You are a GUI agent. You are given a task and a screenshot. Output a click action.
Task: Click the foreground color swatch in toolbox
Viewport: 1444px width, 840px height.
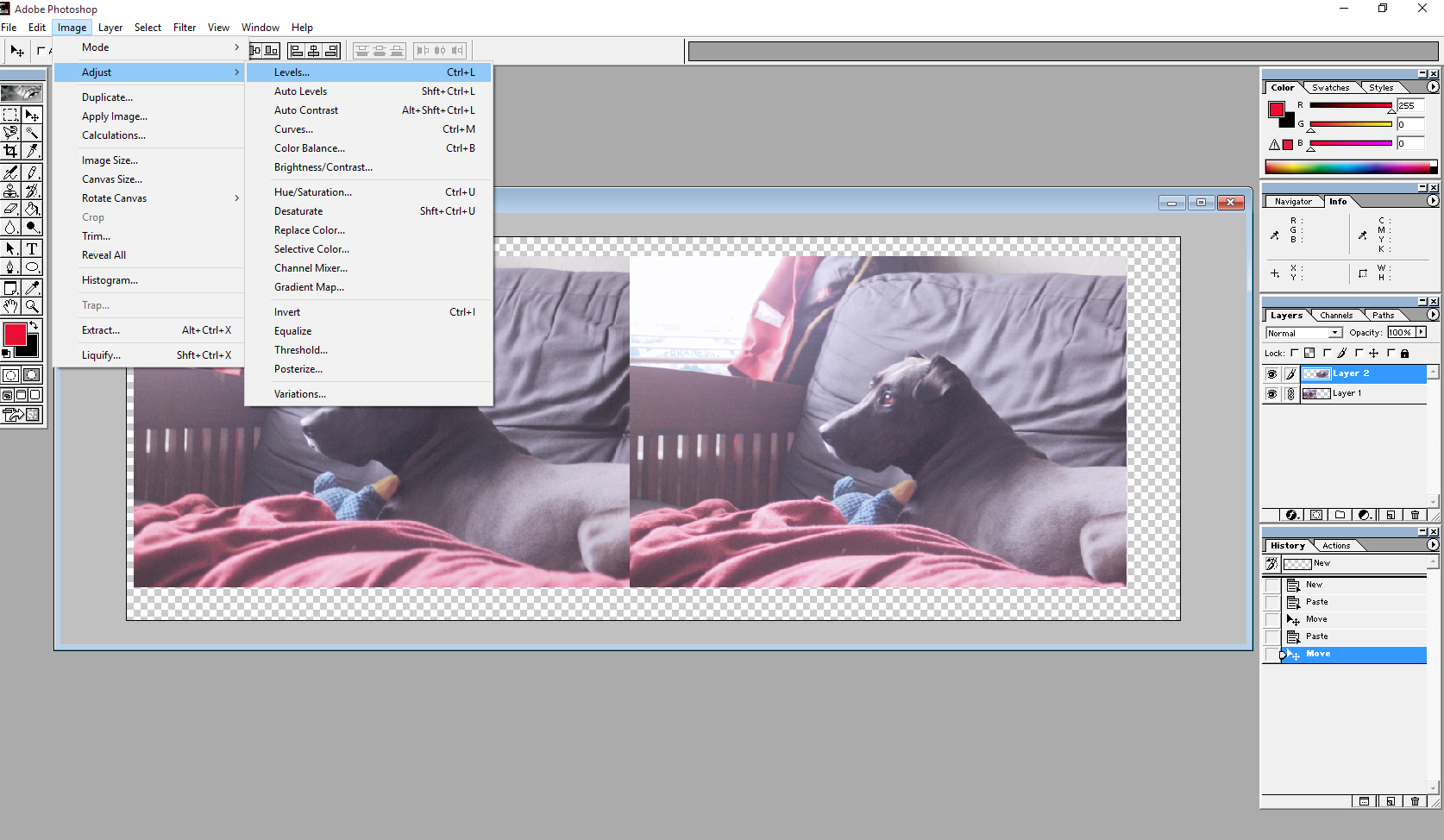(x=14, y=334)
